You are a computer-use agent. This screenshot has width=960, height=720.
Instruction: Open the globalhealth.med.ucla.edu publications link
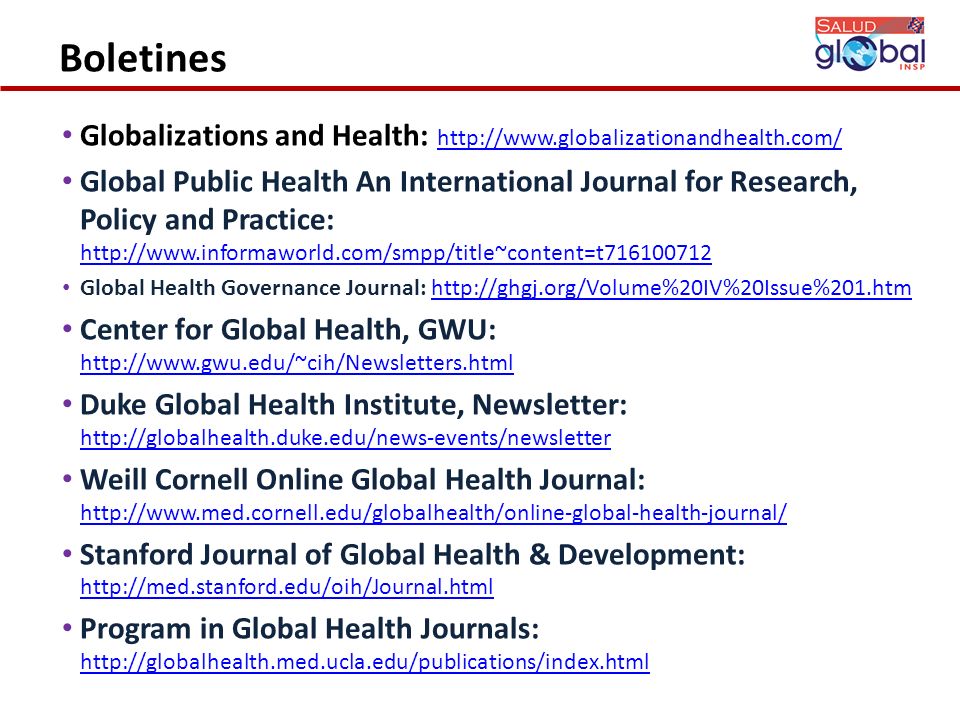pos(364,662)
